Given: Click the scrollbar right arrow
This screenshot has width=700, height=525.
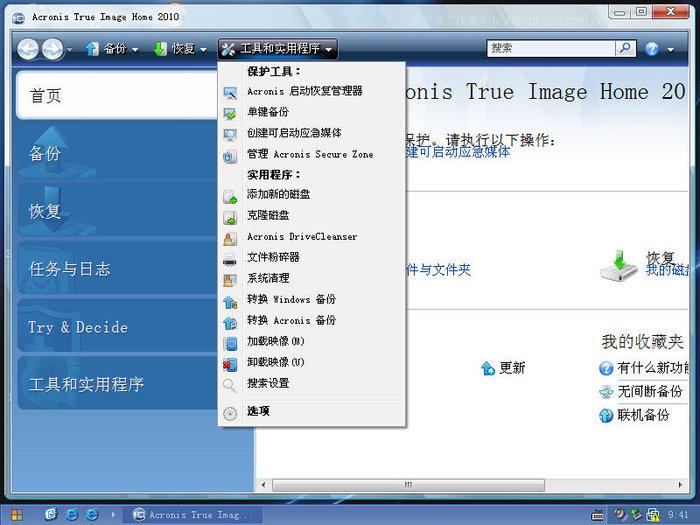Looking at the screenshot, I should [x=680, y=485].
